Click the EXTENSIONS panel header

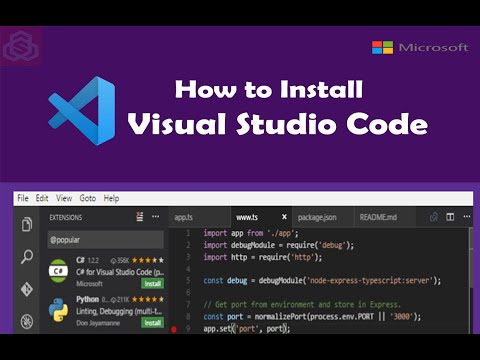(x=66, y=218)
